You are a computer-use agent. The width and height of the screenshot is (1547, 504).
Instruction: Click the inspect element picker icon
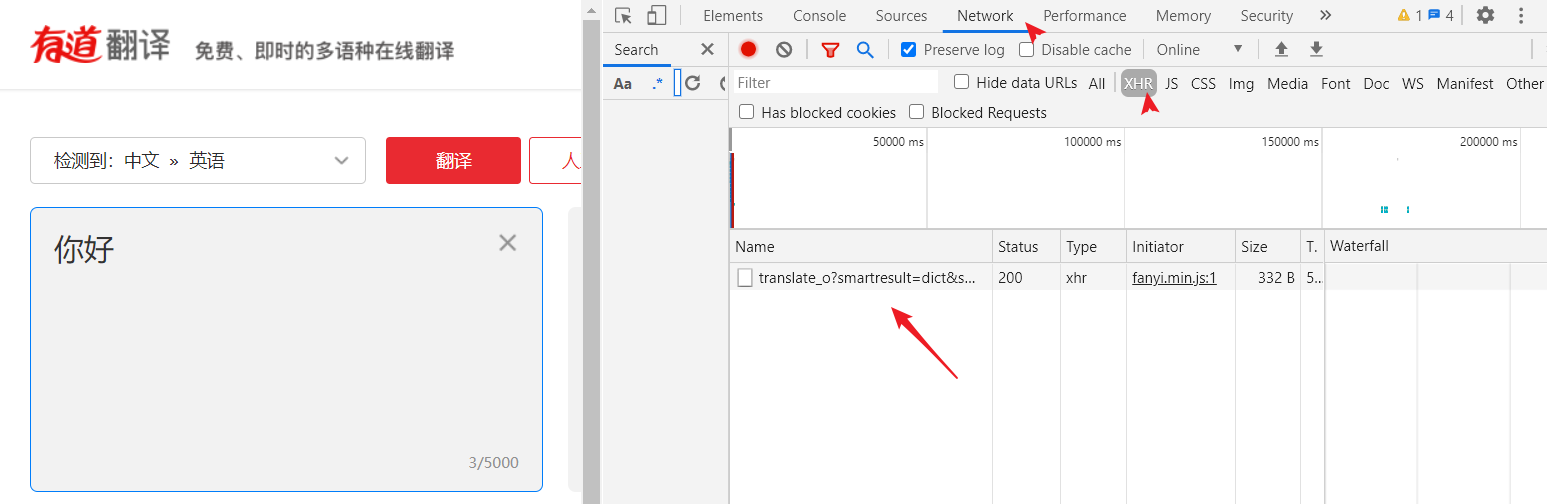pos(623,15)
